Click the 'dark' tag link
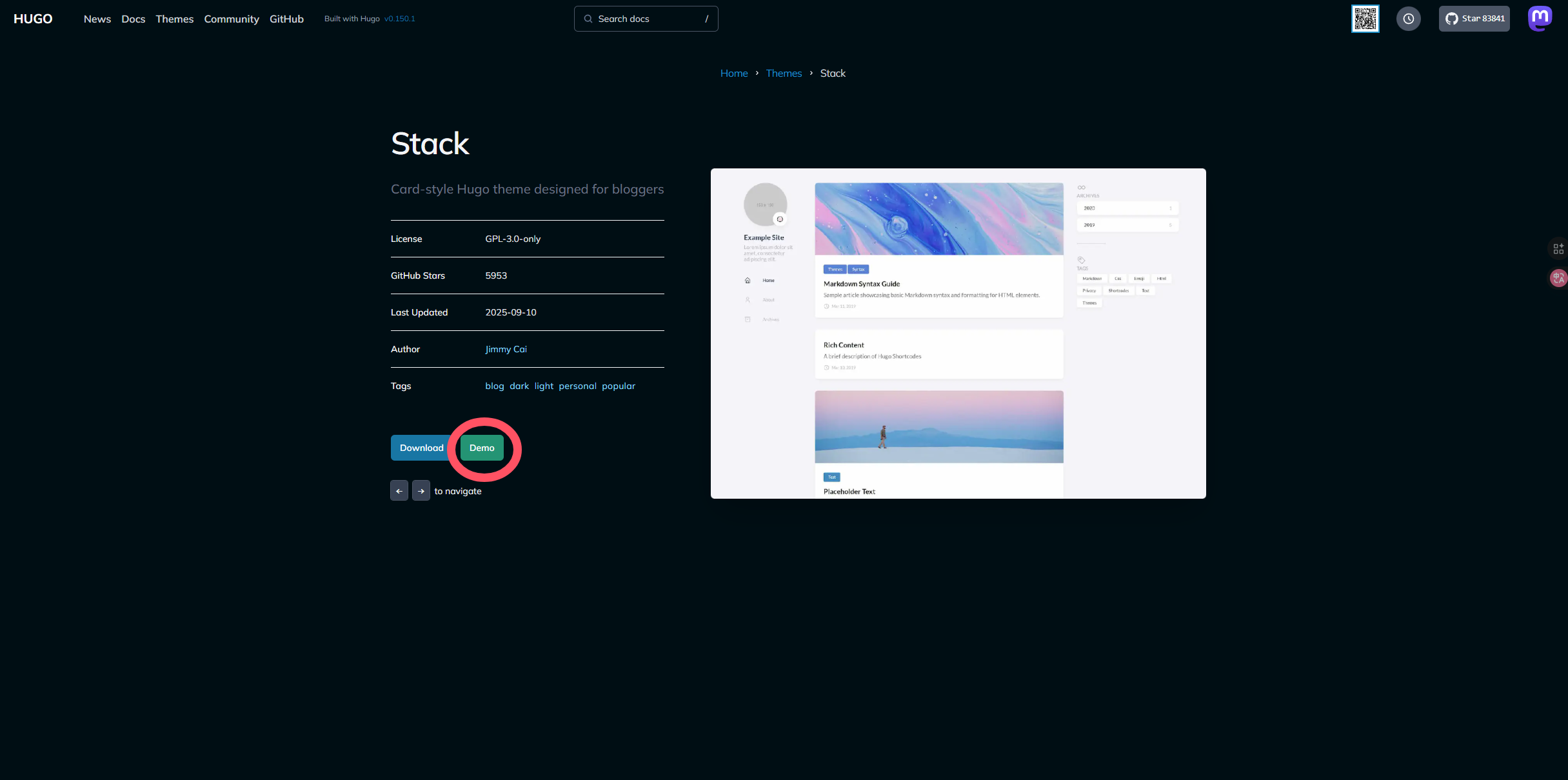Viewport: 1568px width, 780px height. [x=519, y=386]
